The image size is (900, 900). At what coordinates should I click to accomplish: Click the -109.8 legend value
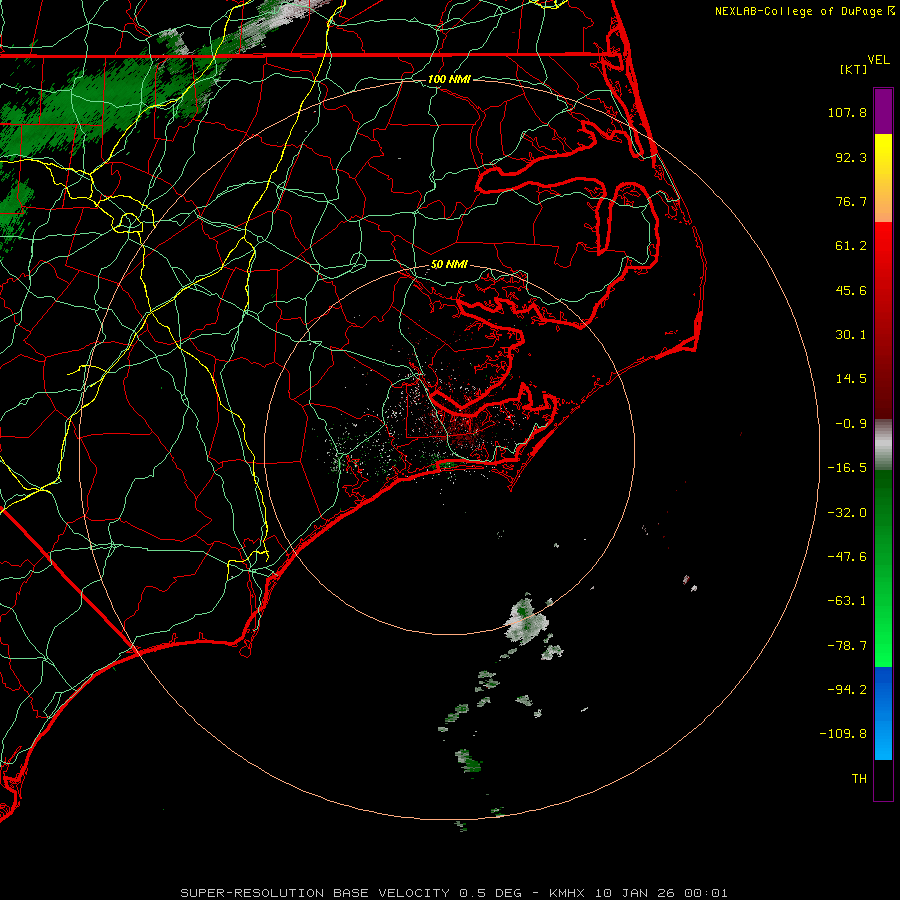[x=844, y=734]
